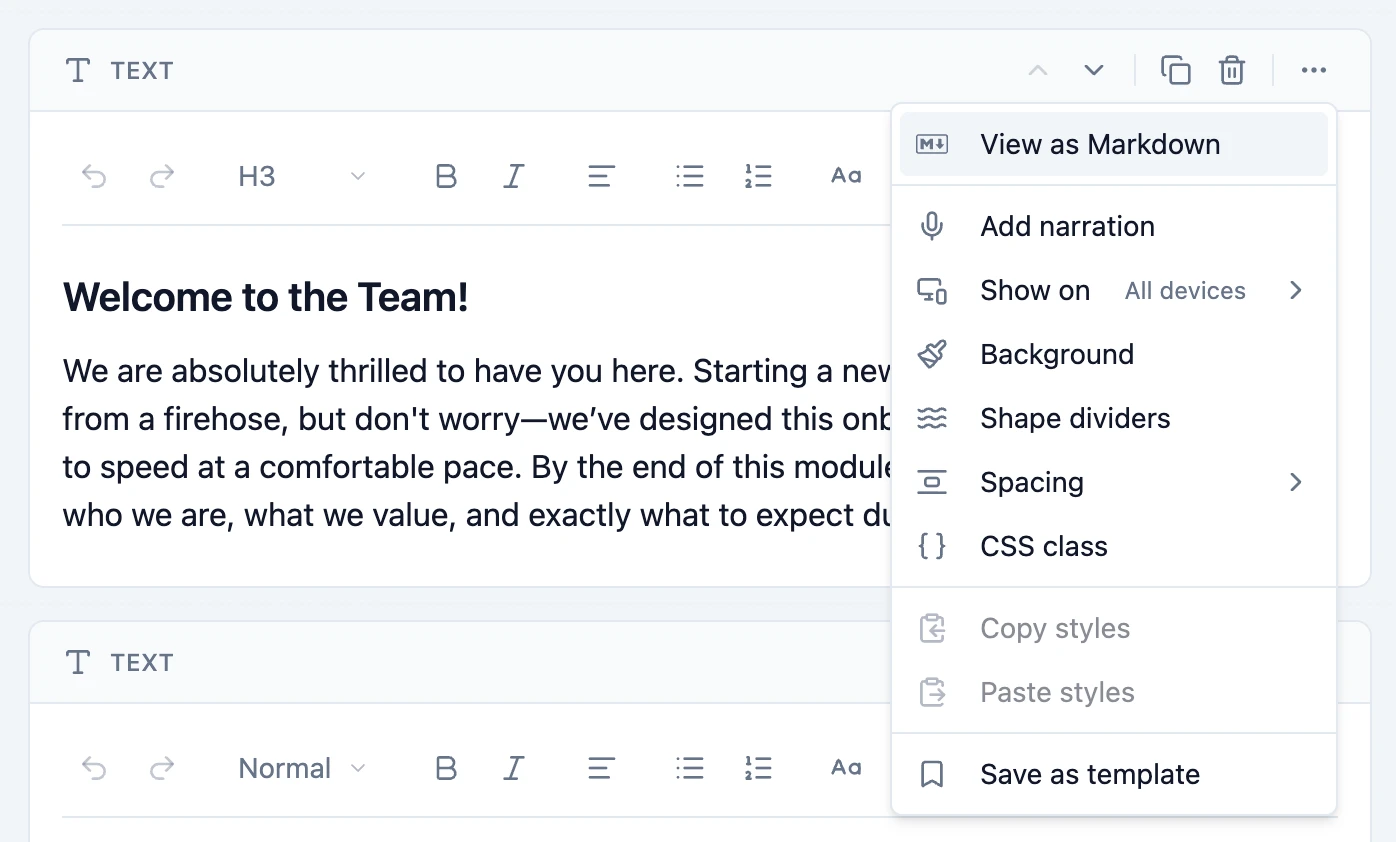Expand the Spacing submenu
Viewport: 1396px width, 842px height.
[x=1114, y=482]
